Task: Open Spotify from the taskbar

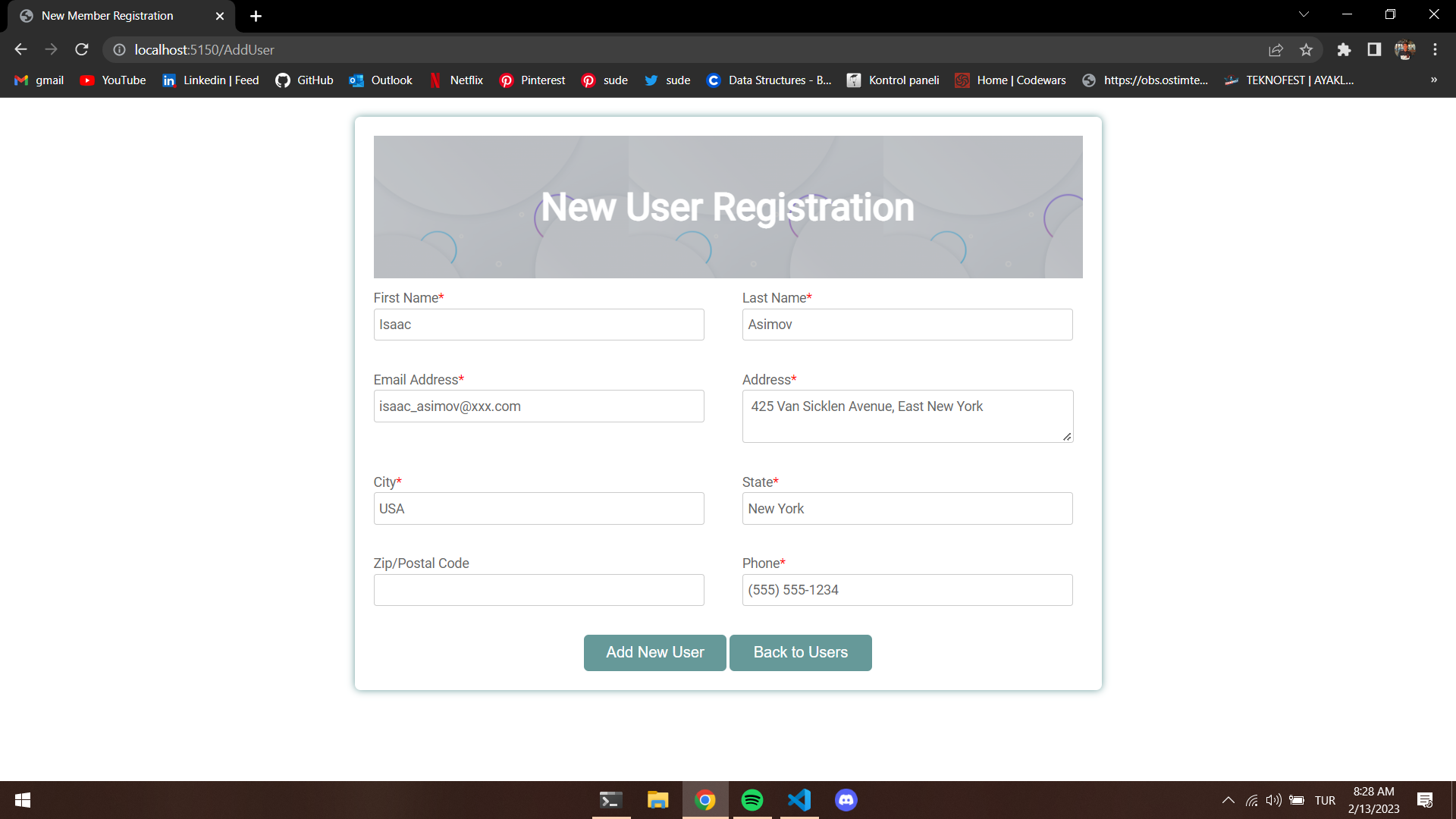Action: pyautogui.click(x=752, y=800)
